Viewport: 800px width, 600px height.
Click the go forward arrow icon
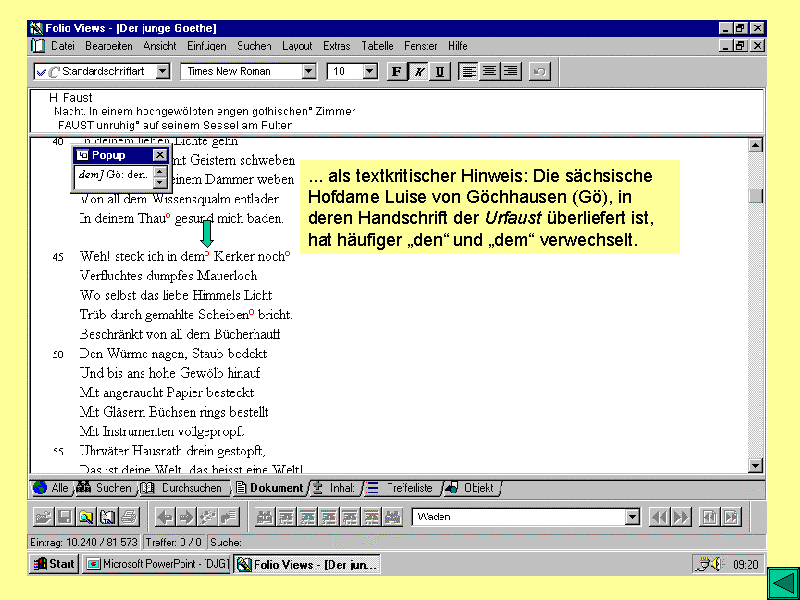(186, 517)
